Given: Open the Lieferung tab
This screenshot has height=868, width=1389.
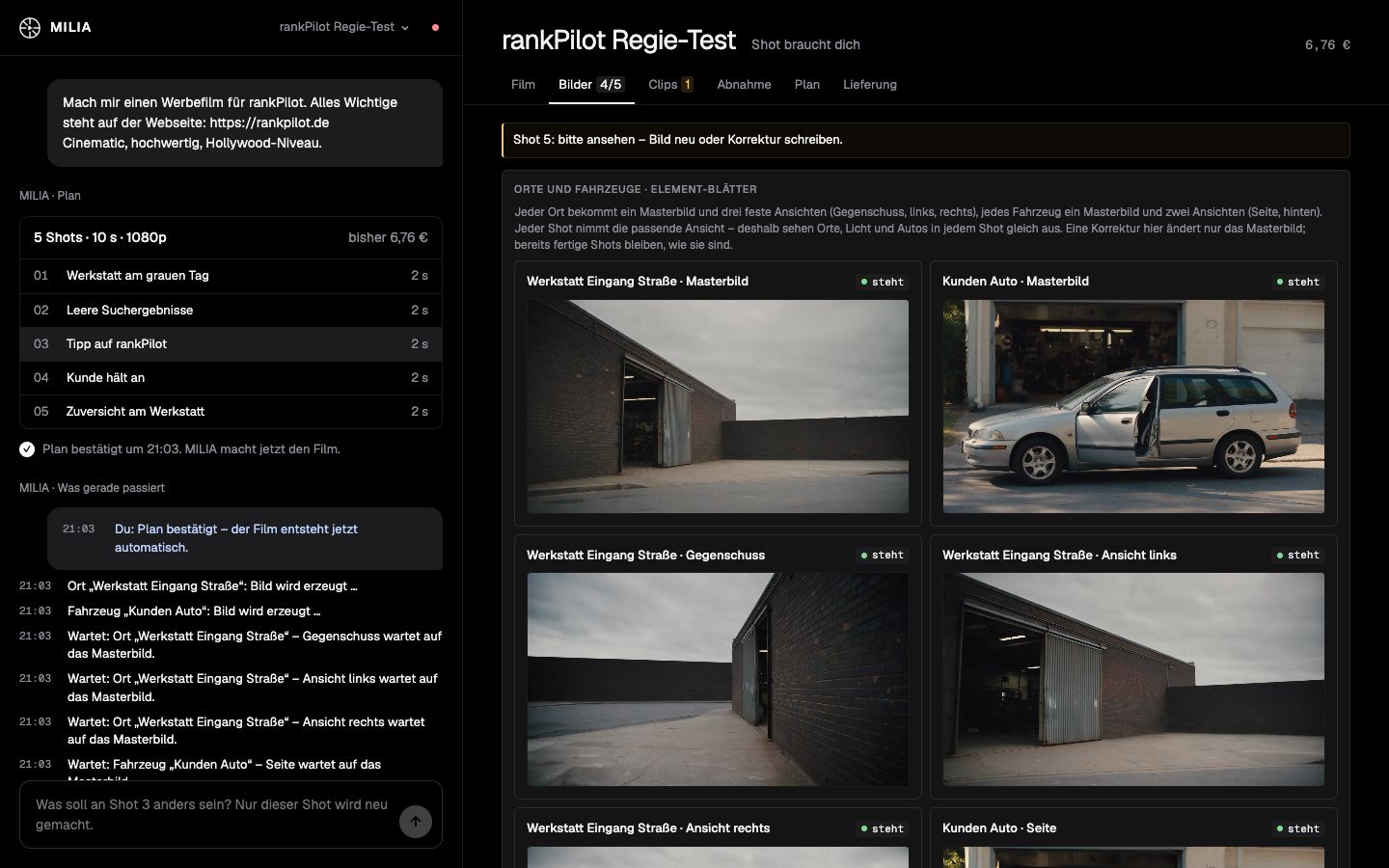Looking at the screenshot, I should click(870, 85).
